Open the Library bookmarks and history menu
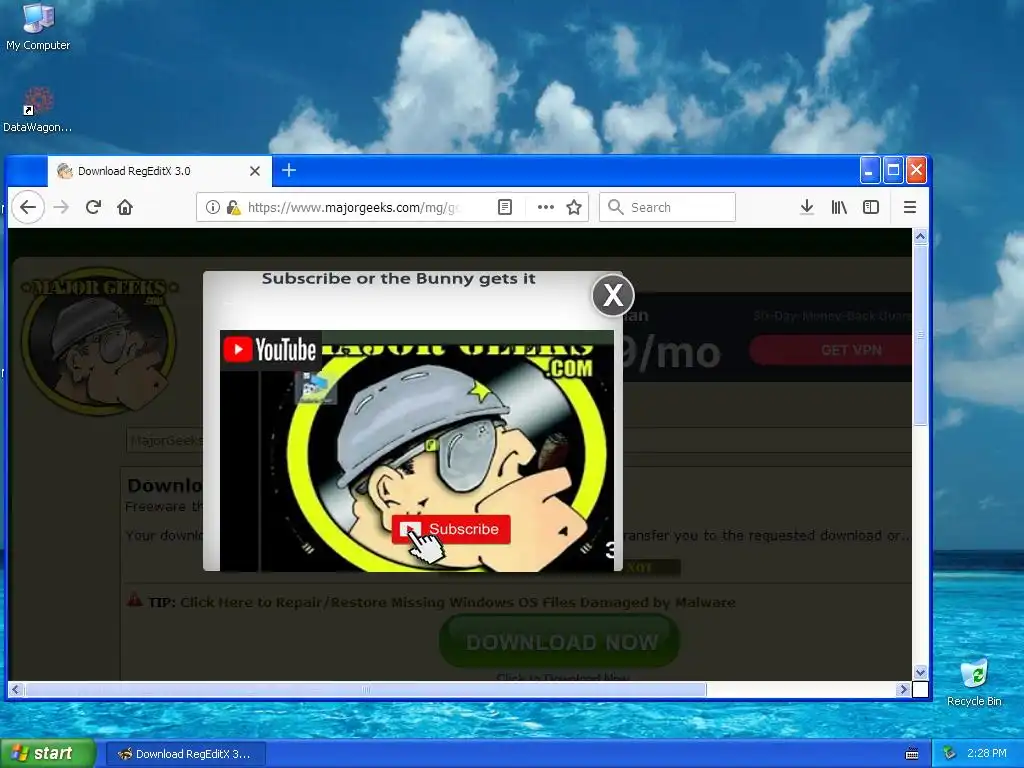 839,208
